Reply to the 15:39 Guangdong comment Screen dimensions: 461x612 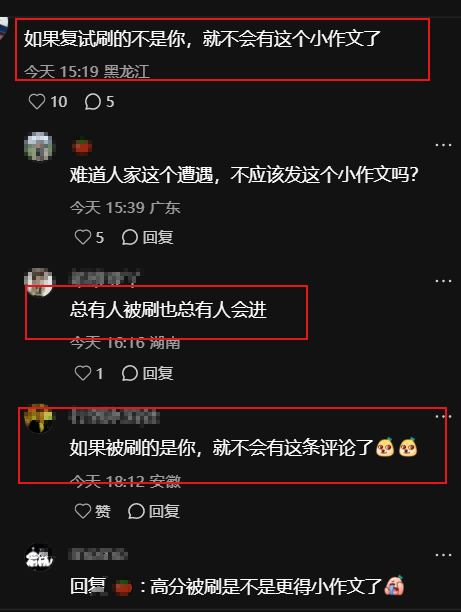[x=147, y=237]
